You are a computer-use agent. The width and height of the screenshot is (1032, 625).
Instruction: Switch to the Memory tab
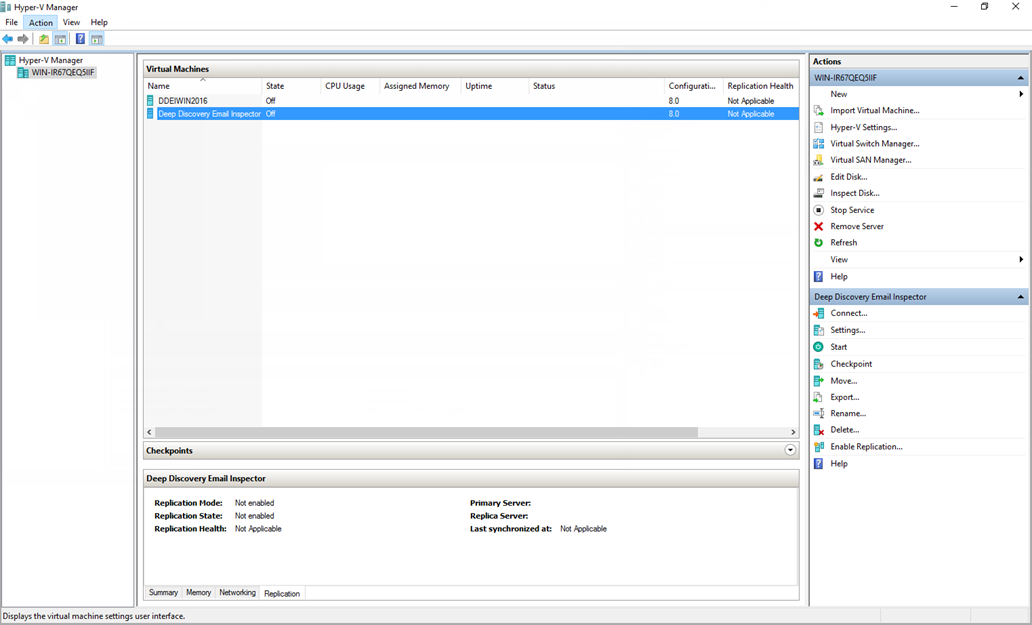(199, 593)
